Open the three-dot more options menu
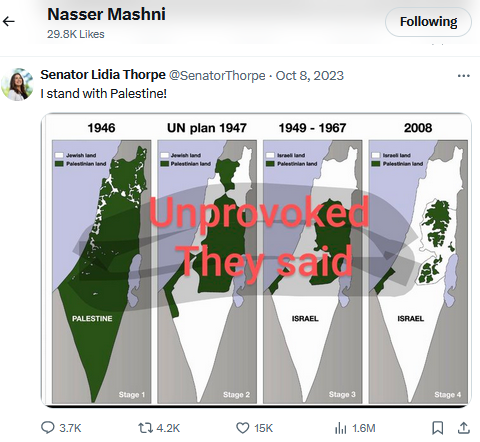 pyautogui.click(x=464, y=76)
